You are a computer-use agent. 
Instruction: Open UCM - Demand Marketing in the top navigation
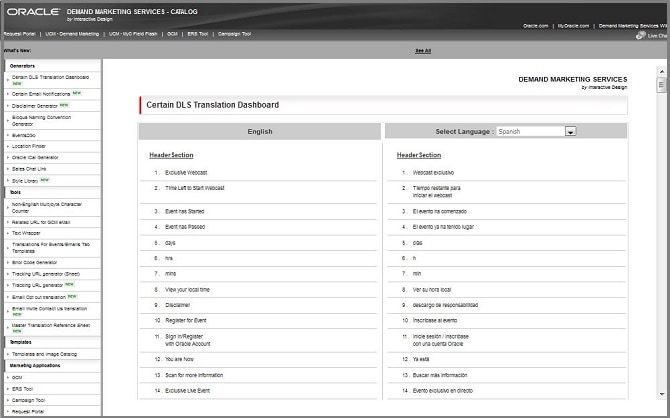tap(72, 34)
